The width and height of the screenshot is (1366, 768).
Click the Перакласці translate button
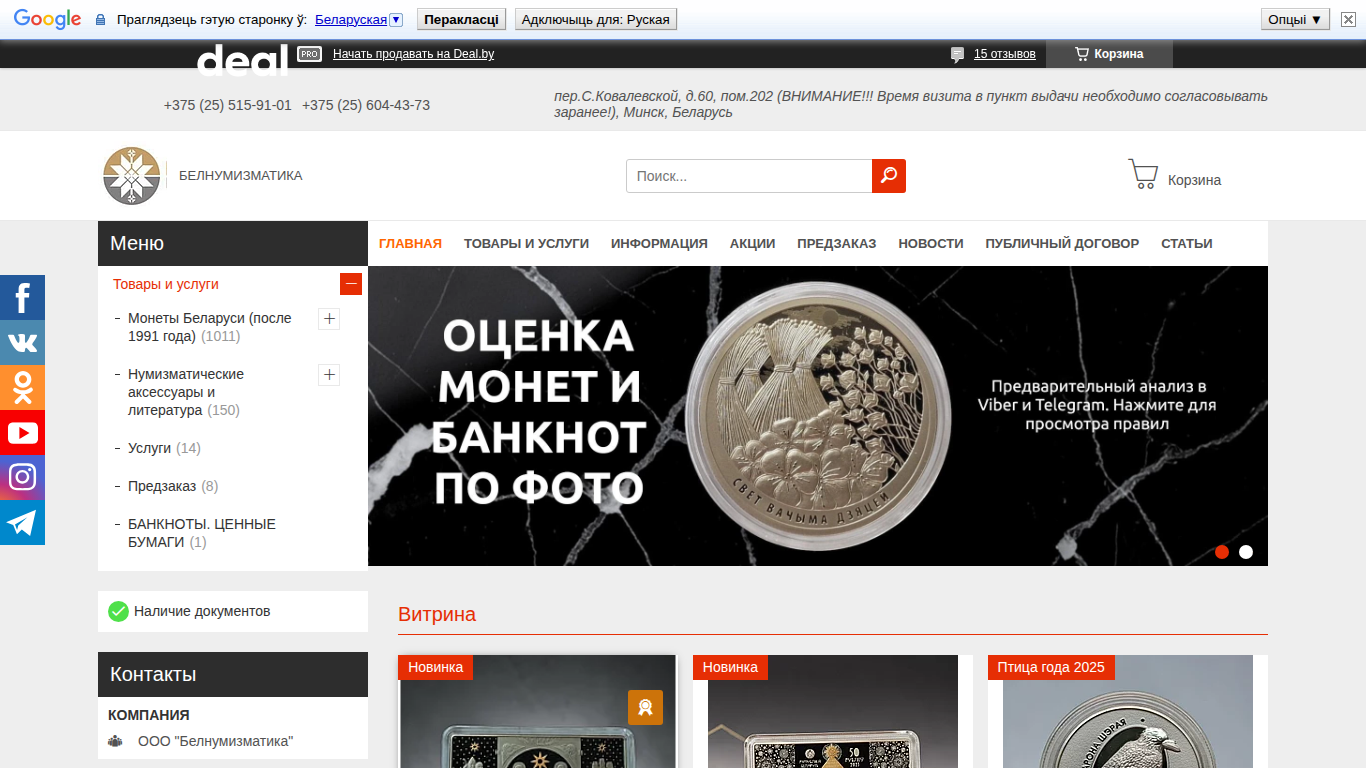tap(461, 19)
